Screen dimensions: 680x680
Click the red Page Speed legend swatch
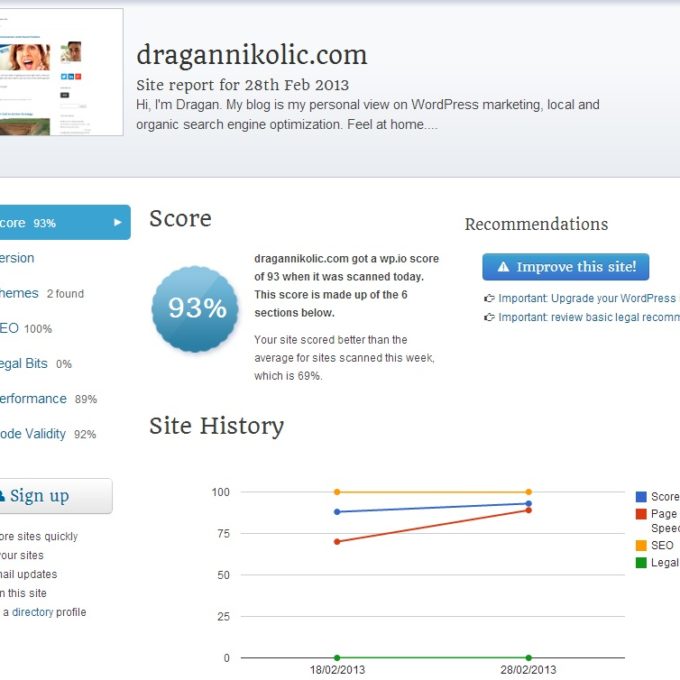click(x=641, y=514)
